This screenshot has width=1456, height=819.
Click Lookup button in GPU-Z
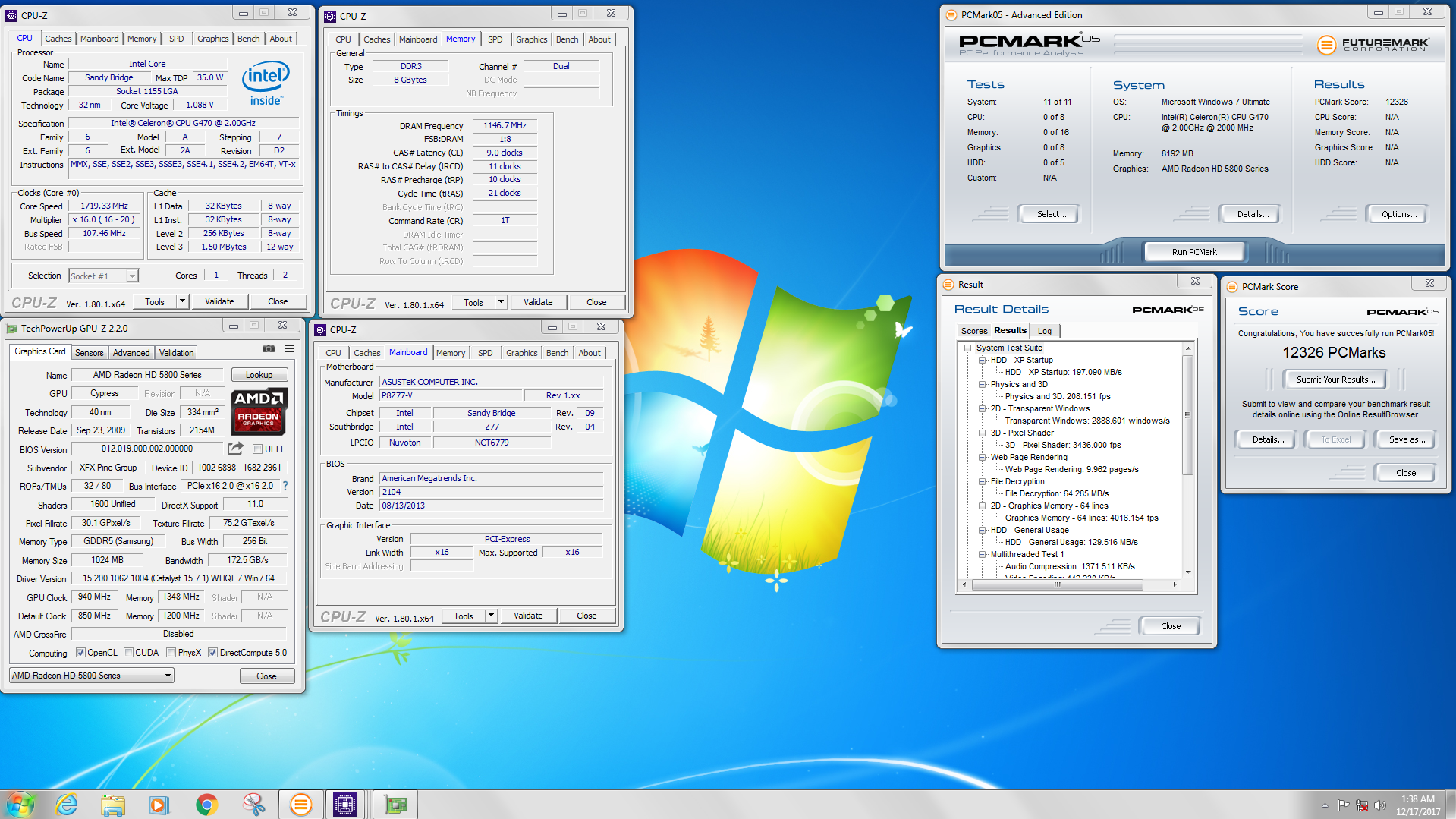coord(259,375)
